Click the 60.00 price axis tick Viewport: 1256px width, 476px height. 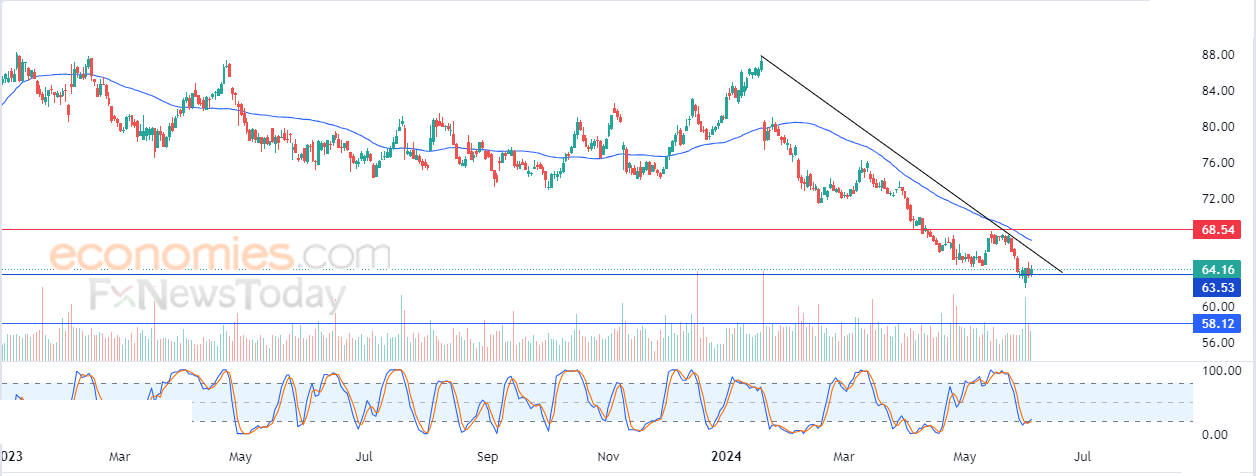pyautogui.click(x=1216, y=307)
